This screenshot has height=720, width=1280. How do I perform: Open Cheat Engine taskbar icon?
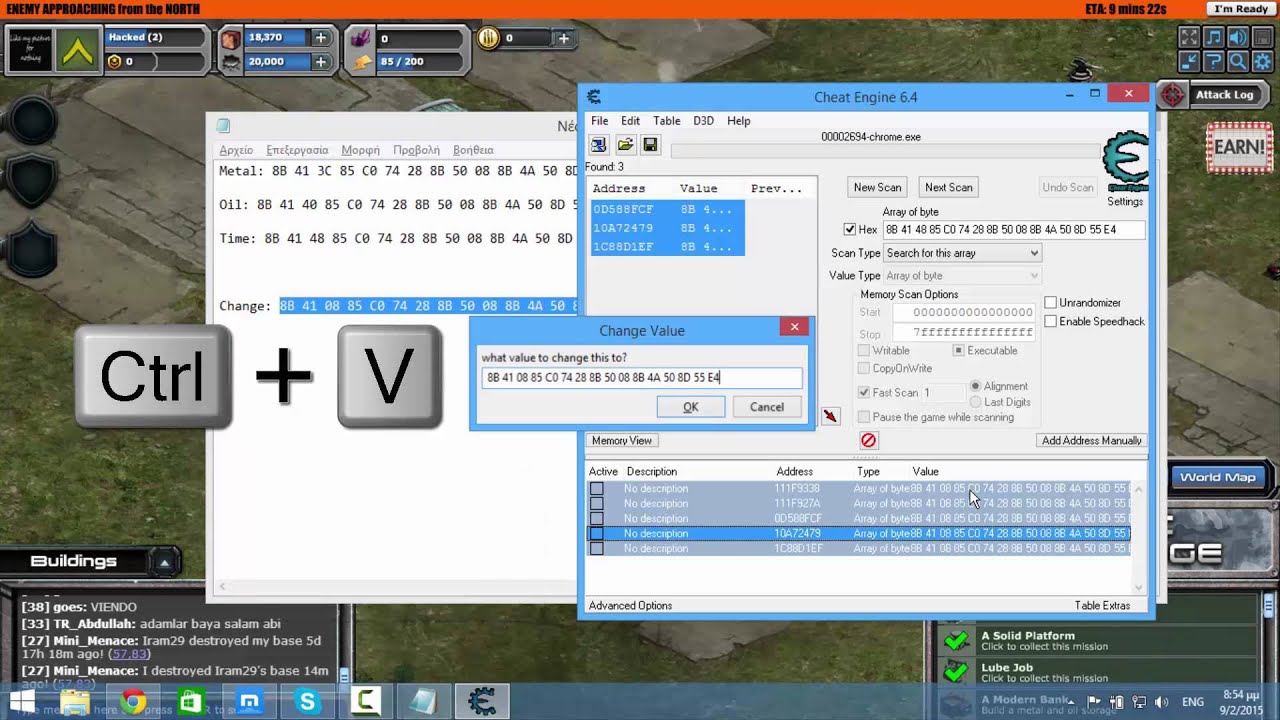point(482,702)
